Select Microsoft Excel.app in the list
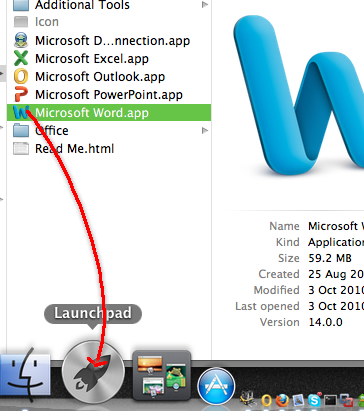 pos(92,59)
